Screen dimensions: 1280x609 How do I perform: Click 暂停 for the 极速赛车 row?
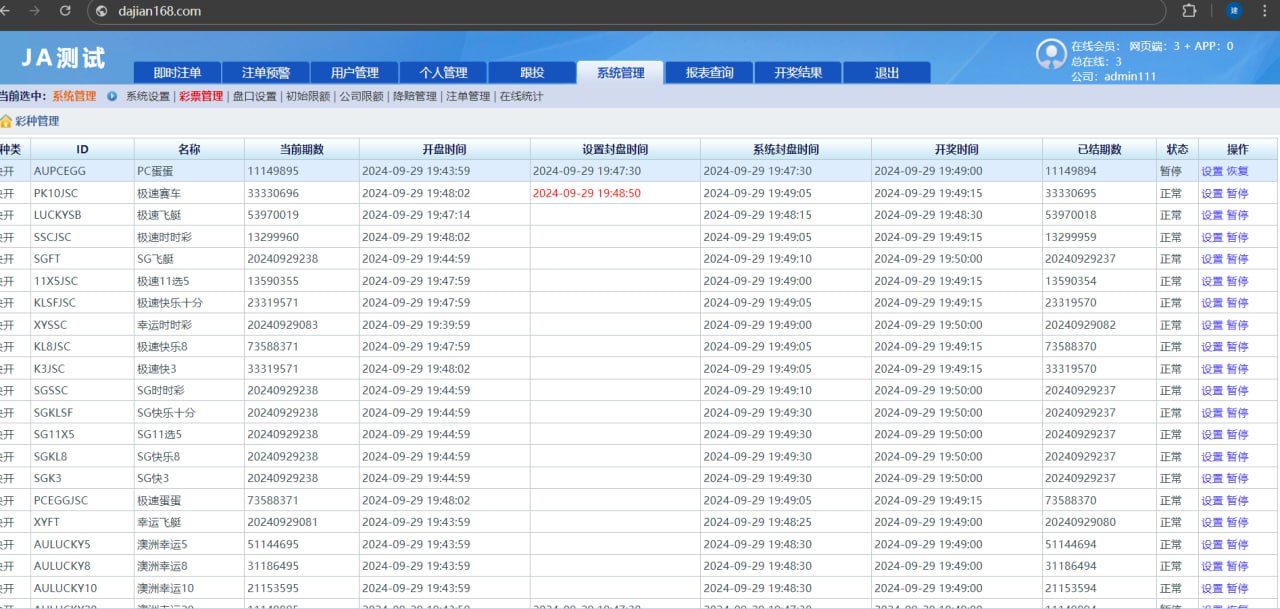coord(1237,193)
